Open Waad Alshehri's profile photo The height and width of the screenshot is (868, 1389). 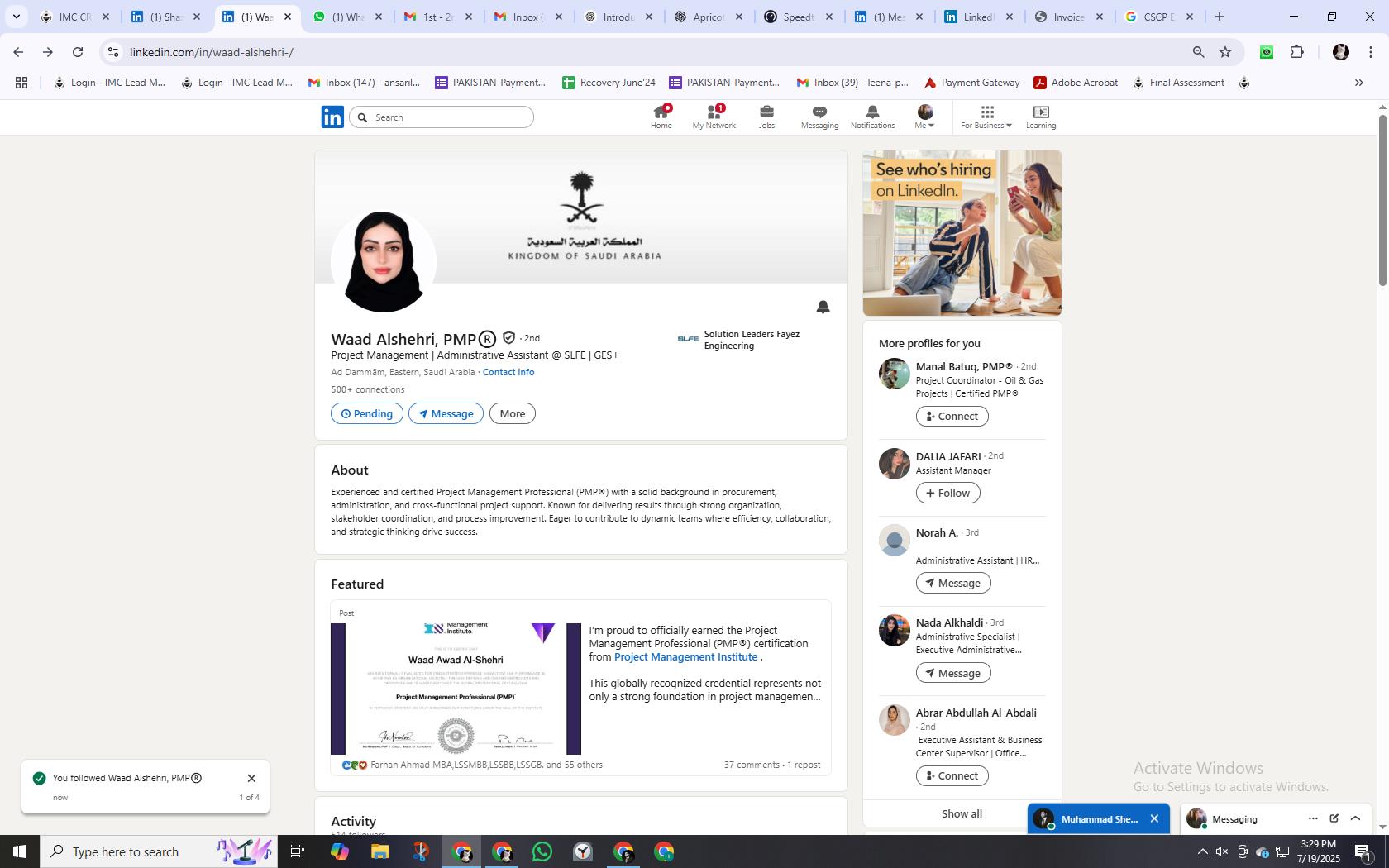383,261
